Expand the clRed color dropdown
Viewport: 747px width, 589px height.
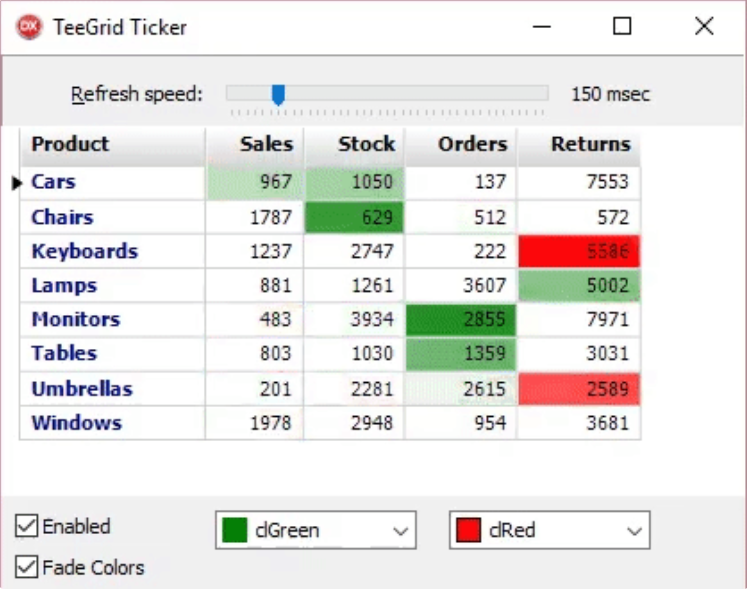[634, 531]
